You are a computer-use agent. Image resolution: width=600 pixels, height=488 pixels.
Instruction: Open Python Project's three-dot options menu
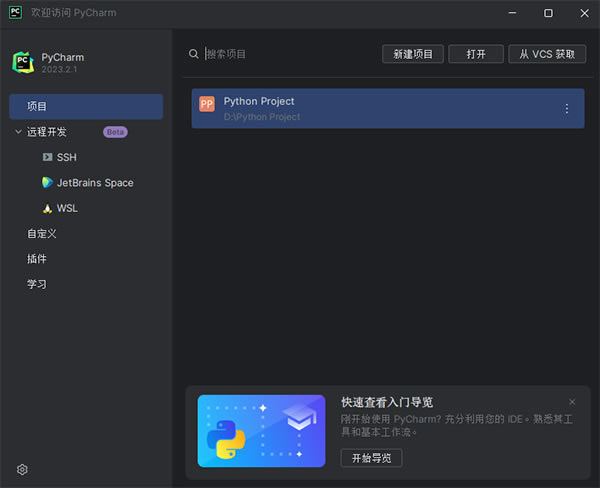click(x=567, y=109)
